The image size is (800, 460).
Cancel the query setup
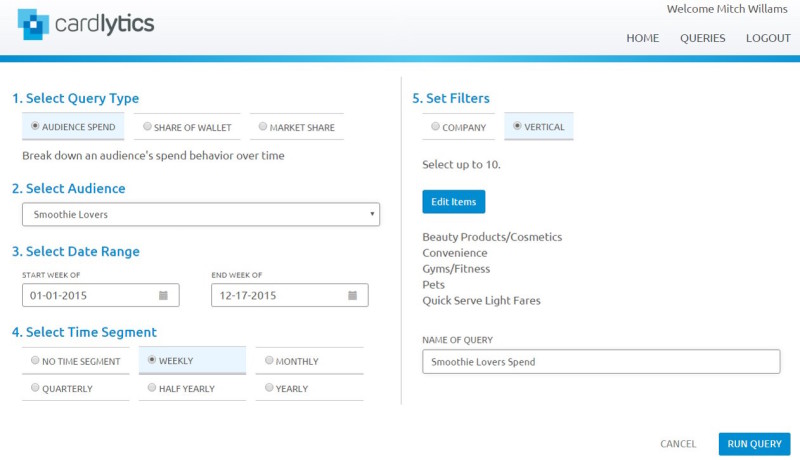678,444
